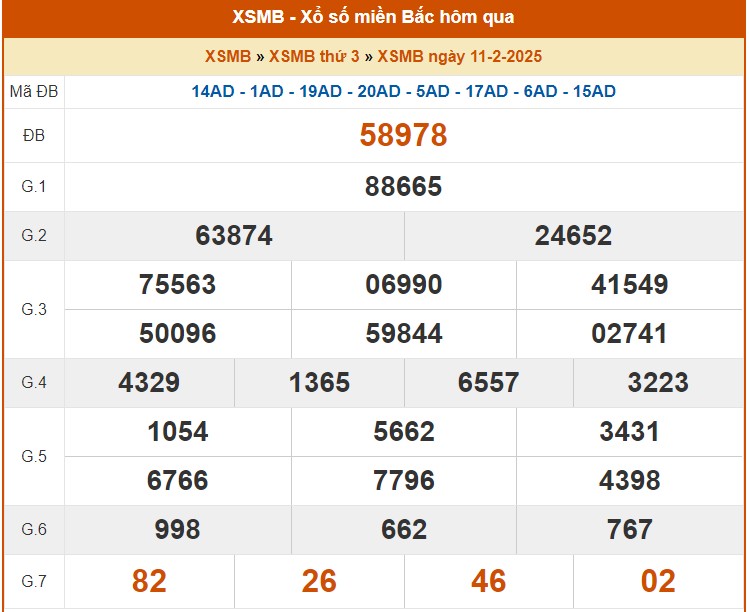This screenshot has height=612, width=749.
Task: Select G.3 number 59844
Action: (x=404, y=334)
